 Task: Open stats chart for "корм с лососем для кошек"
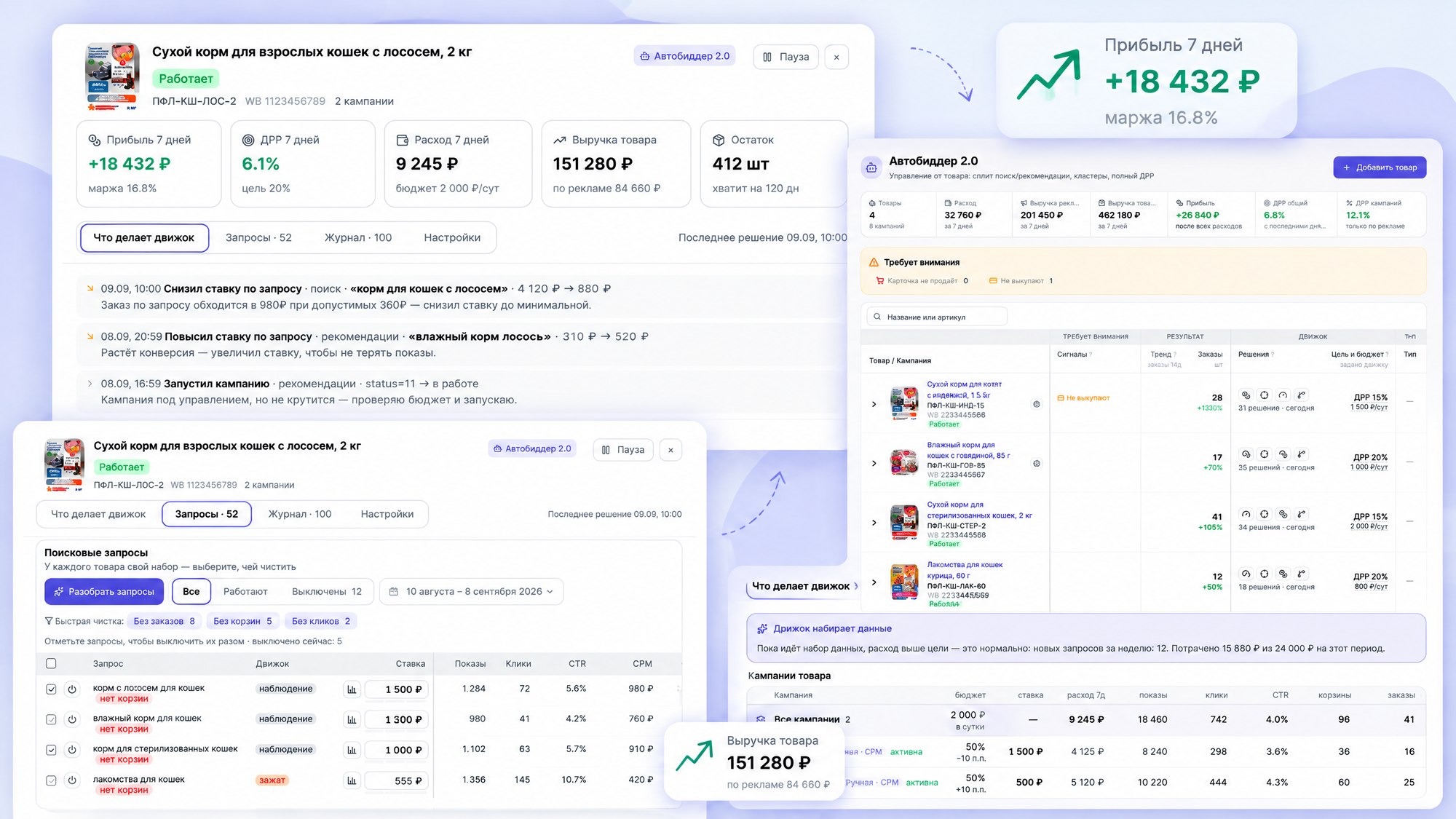click(352, 689)
